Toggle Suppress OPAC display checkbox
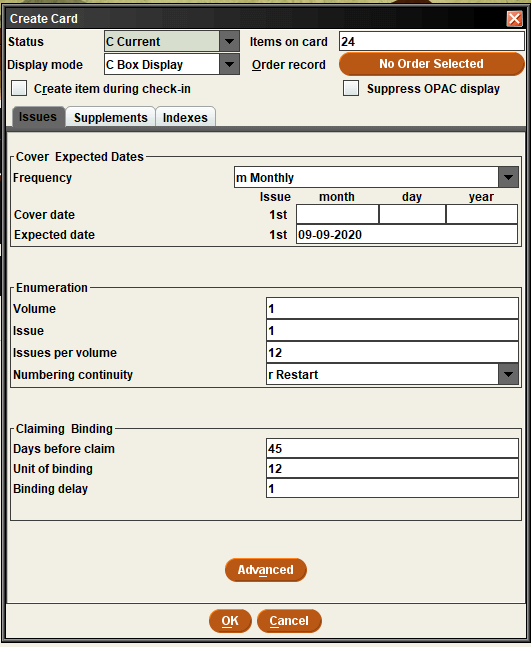The image size is (531, 647). point(351,88)
